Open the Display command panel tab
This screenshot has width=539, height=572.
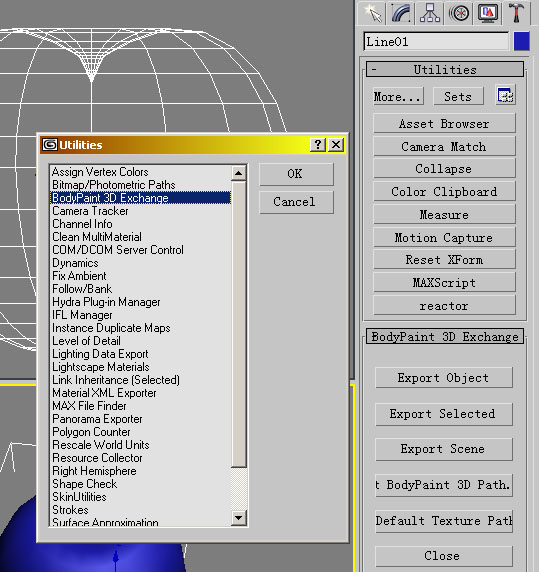pos(488,13)
